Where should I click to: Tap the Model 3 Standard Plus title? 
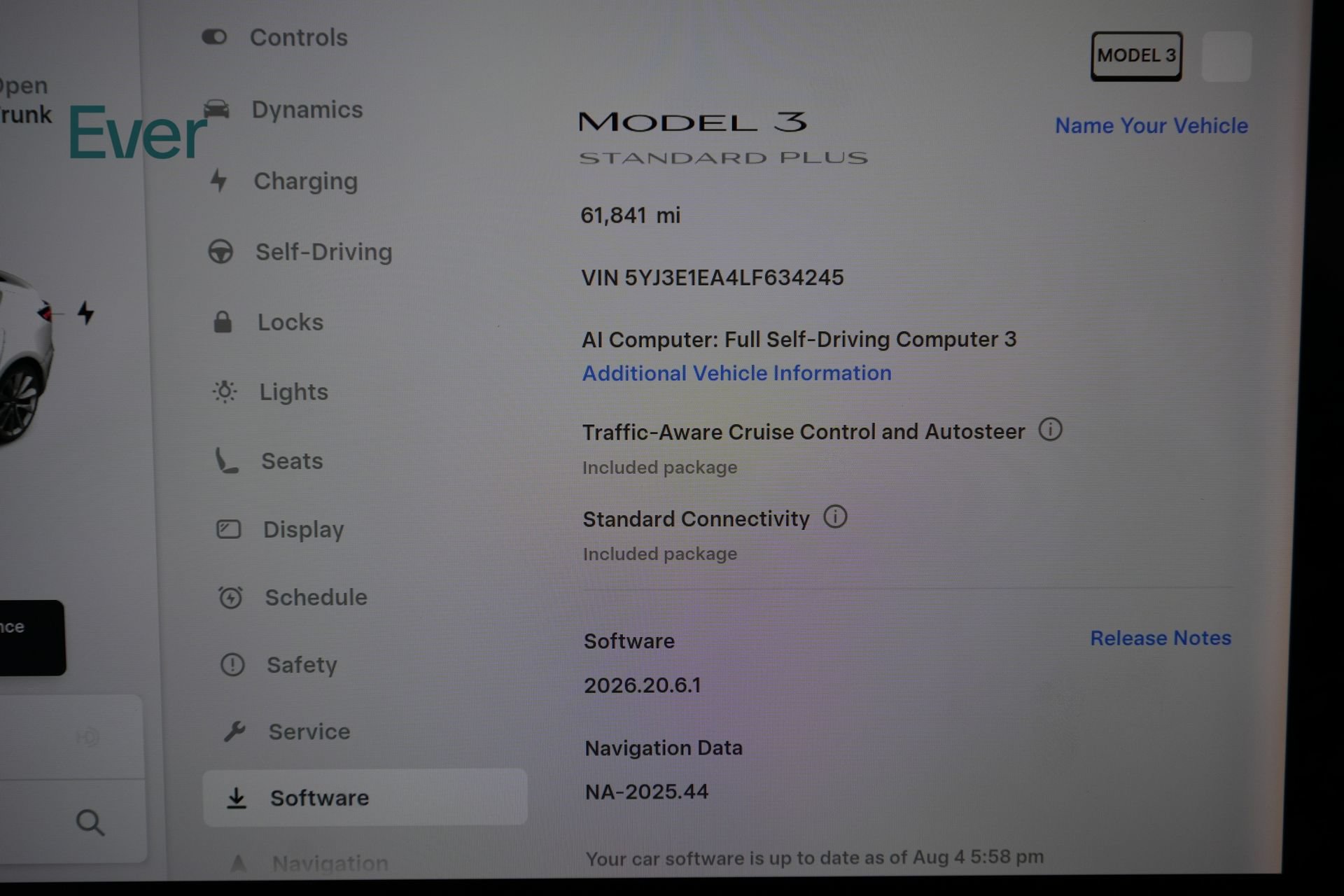click(x=723, y=138)
